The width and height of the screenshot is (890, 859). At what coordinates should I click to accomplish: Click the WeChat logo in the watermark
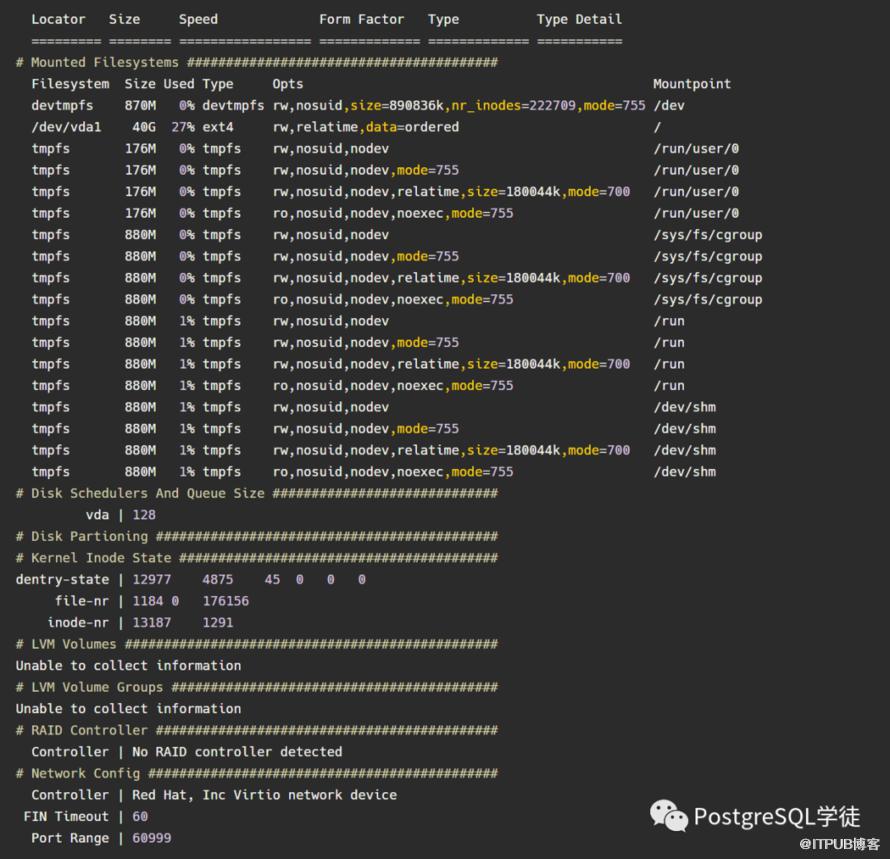point(669,816)
